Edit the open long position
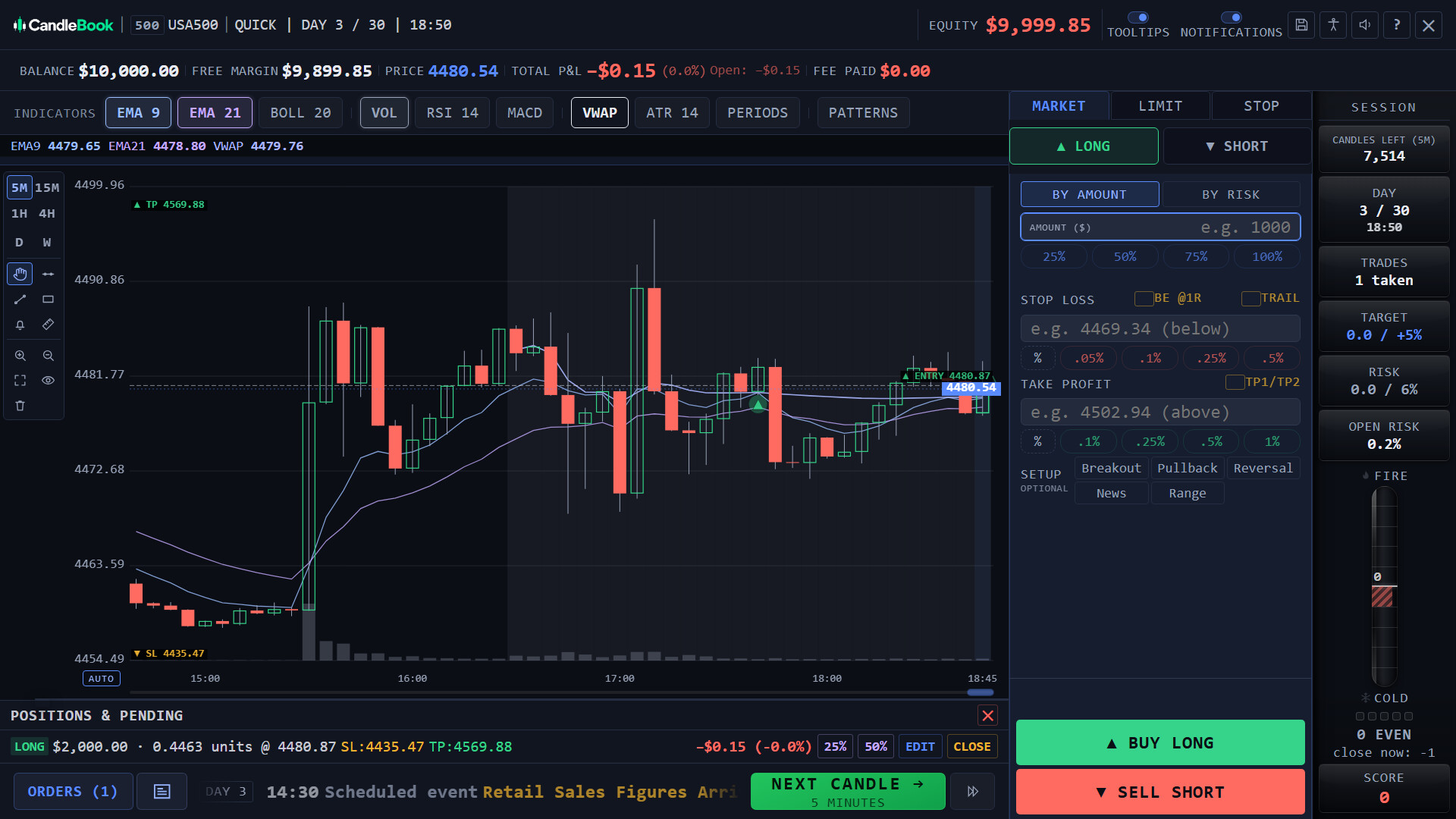 [x=920, y=747]
